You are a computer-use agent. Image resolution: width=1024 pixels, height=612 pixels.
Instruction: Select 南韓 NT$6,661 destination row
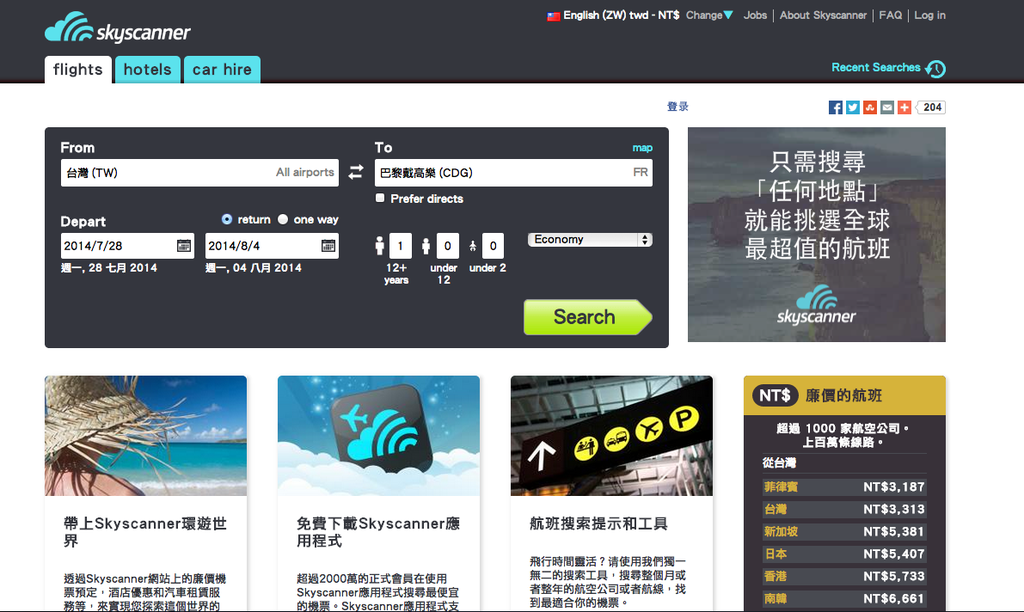pyautogui.click(x=844, y=598)
